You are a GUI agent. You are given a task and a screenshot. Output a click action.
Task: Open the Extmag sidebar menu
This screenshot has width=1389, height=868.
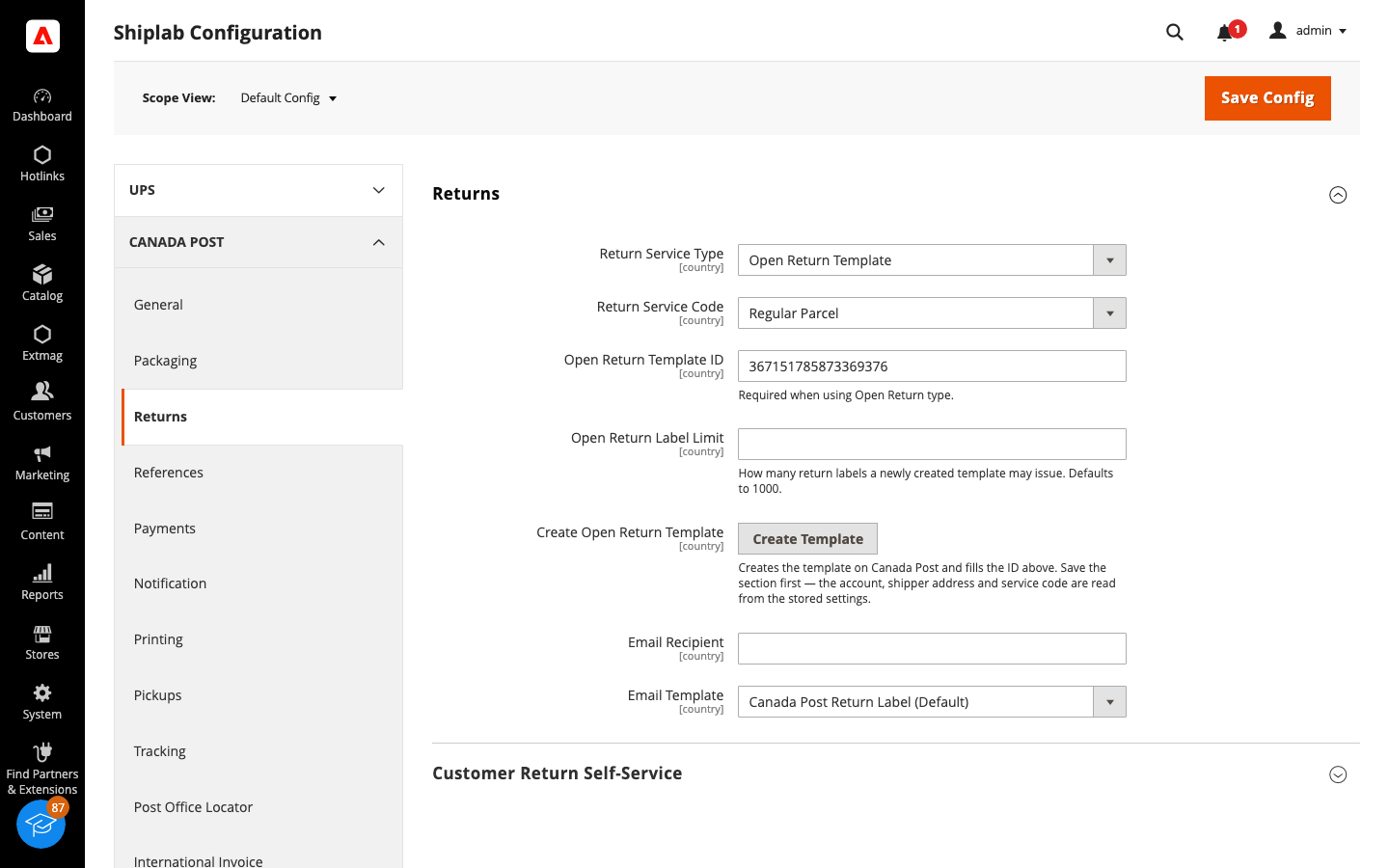[42, 344]
